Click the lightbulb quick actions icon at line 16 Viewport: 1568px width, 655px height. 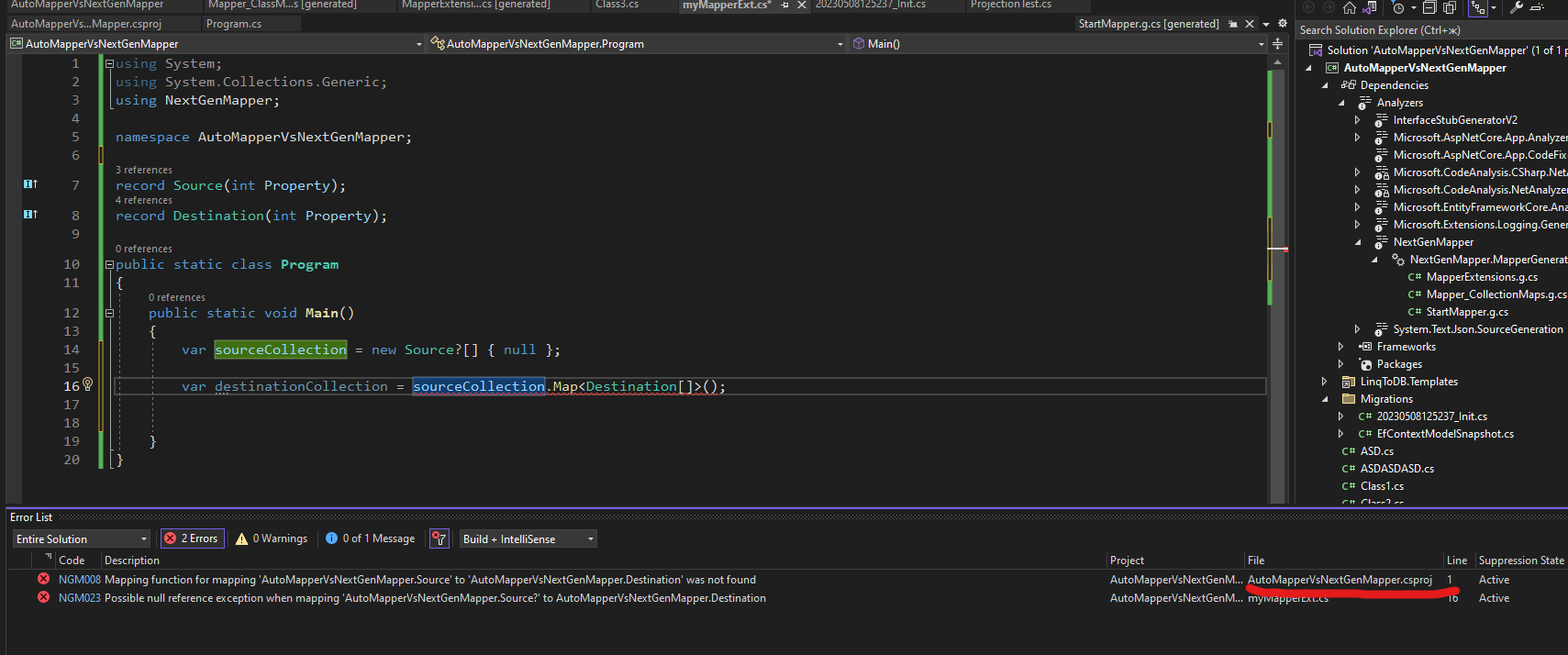click(x=88, y=384)
